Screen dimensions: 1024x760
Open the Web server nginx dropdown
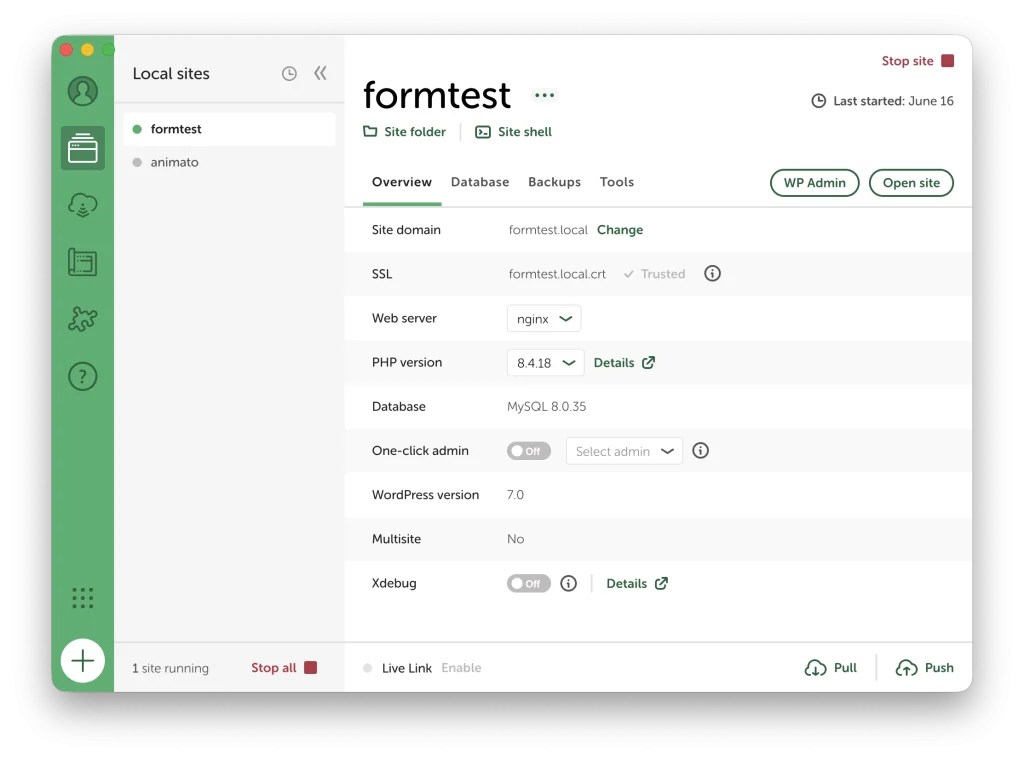point(544,319)
